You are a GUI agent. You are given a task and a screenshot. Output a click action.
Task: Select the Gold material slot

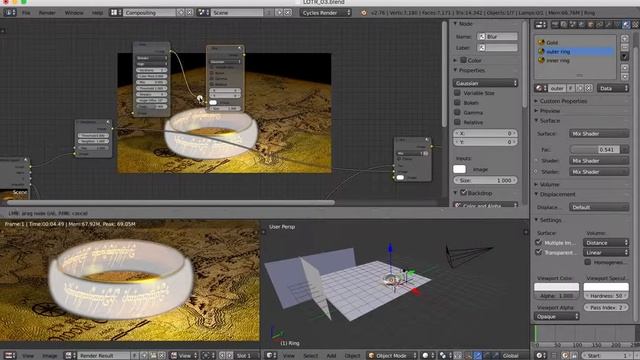click(575, 42)
